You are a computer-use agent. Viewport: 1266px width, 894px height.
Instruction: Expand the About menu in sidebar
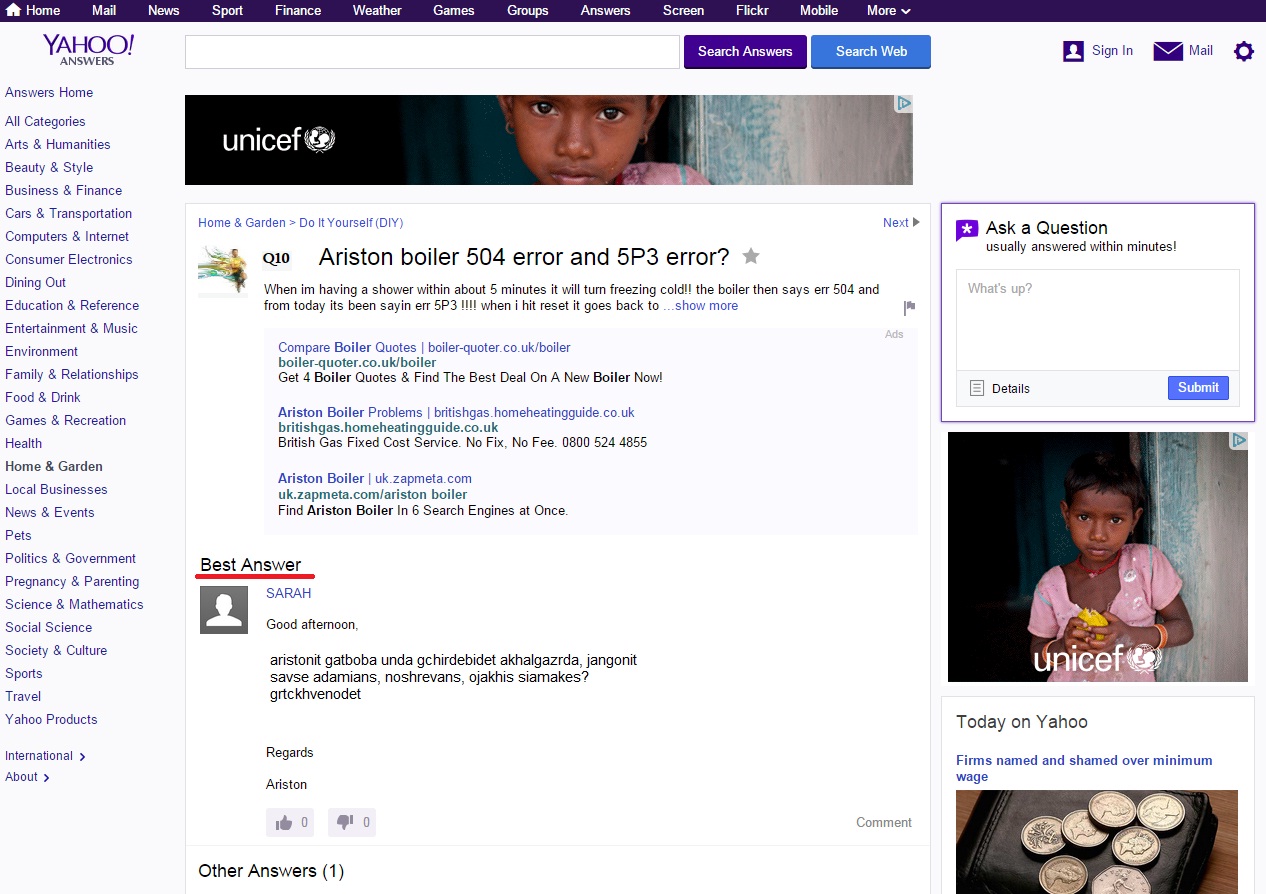click(27, 777)
